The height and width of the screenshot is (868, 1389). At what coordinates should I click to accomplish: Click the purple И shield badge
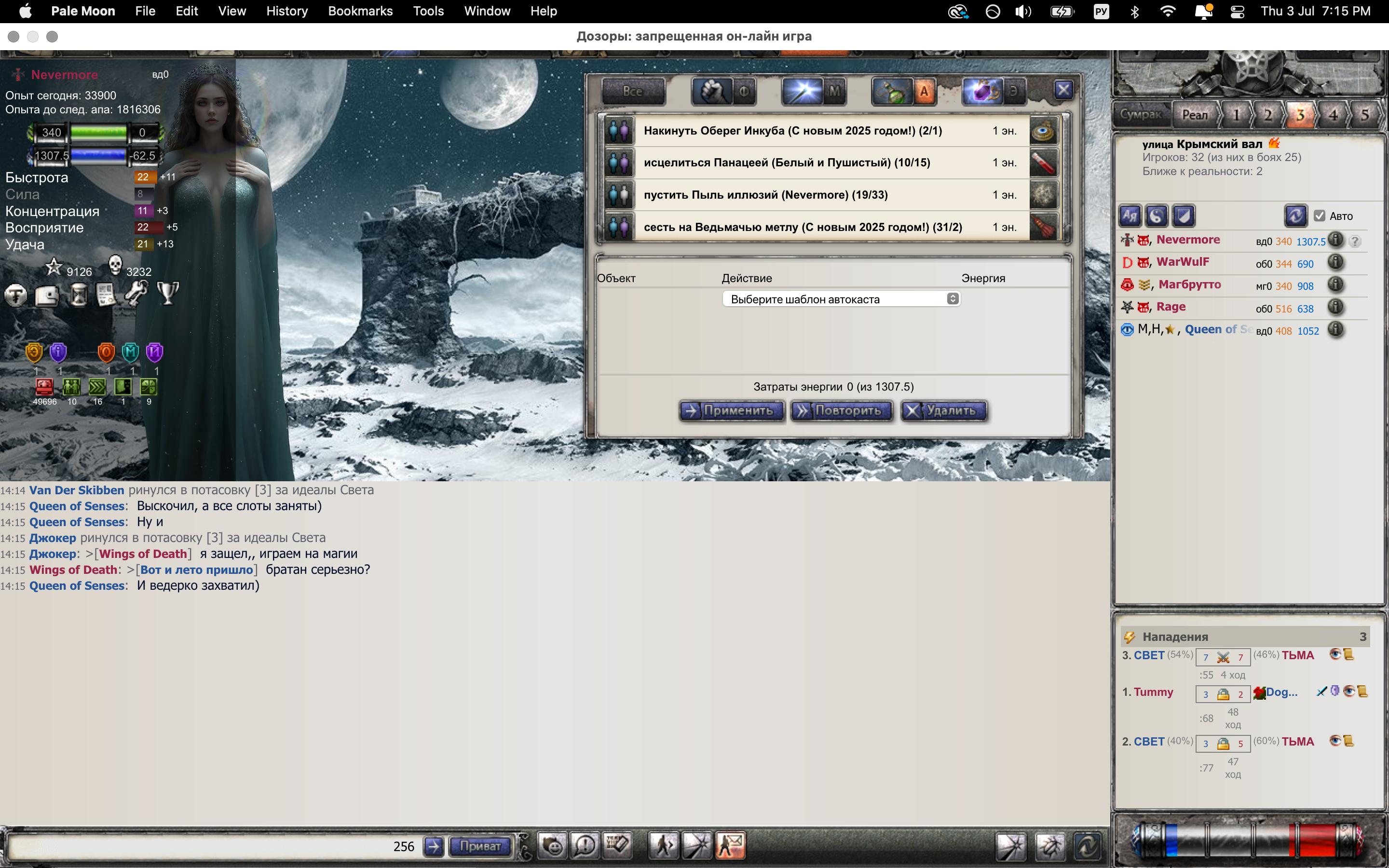155,352
